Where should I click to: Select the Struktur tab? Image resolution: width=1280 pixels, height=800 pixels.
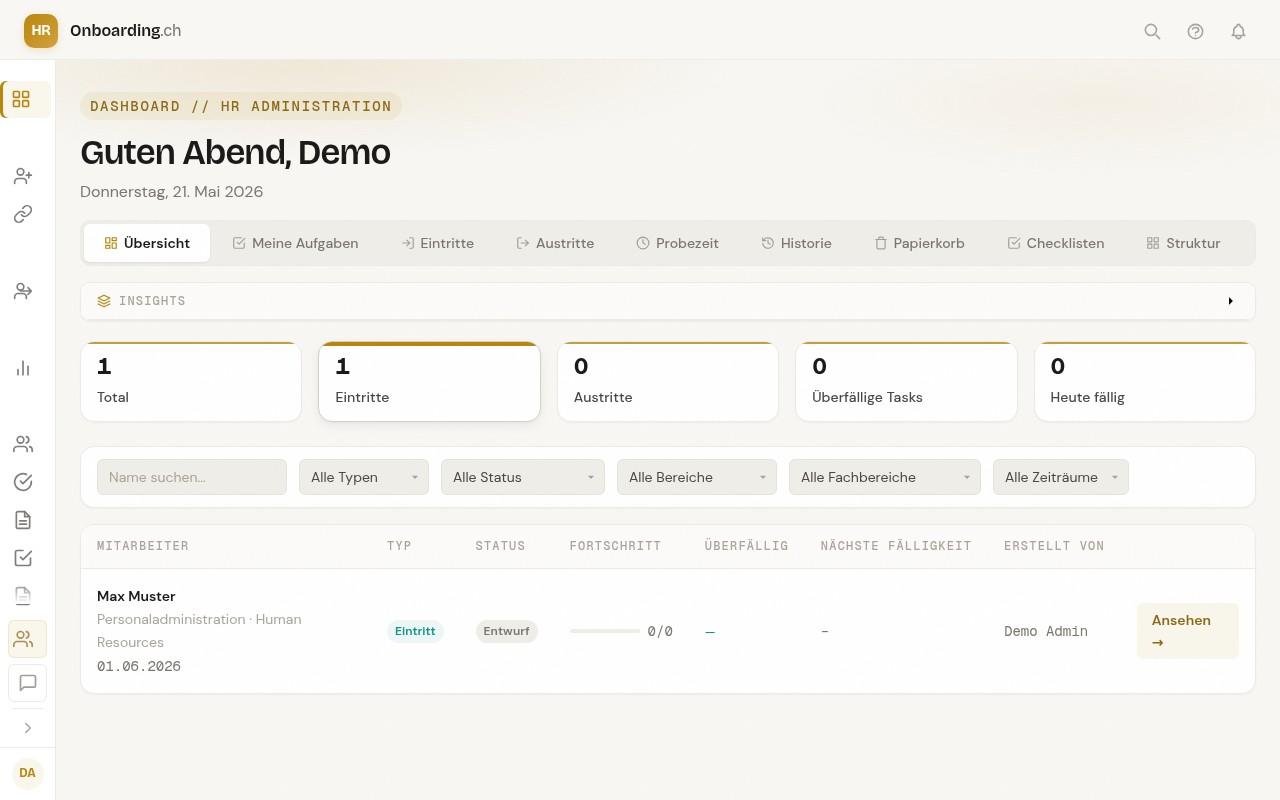click(1183, 243)
